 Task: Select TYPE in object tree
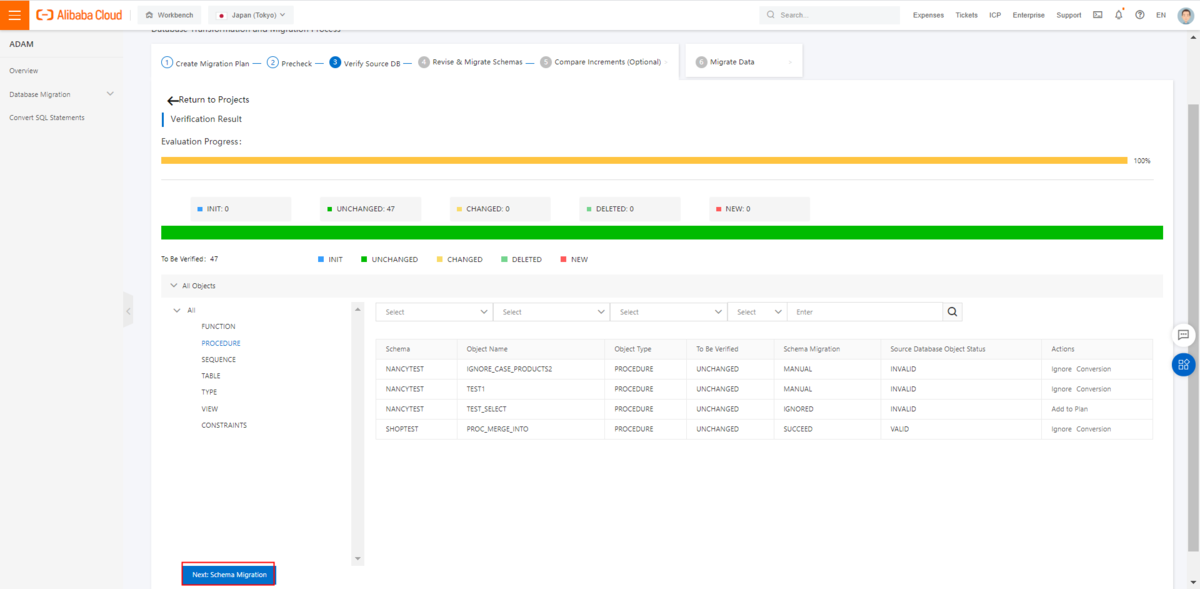coord(209,392)
